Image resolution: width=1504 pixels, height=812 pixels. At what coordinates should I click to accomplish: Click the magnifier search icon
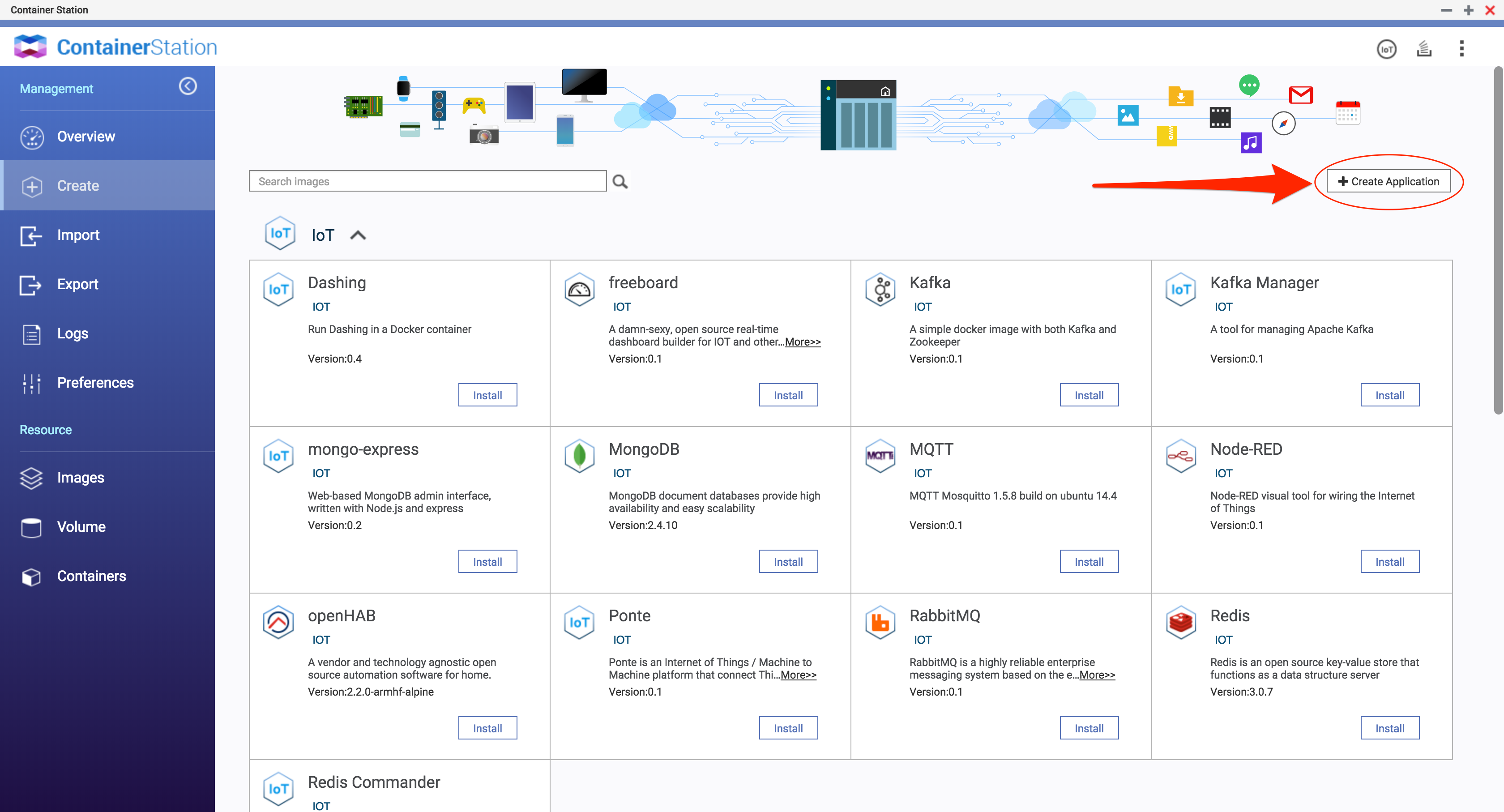(x=620, y=182)
